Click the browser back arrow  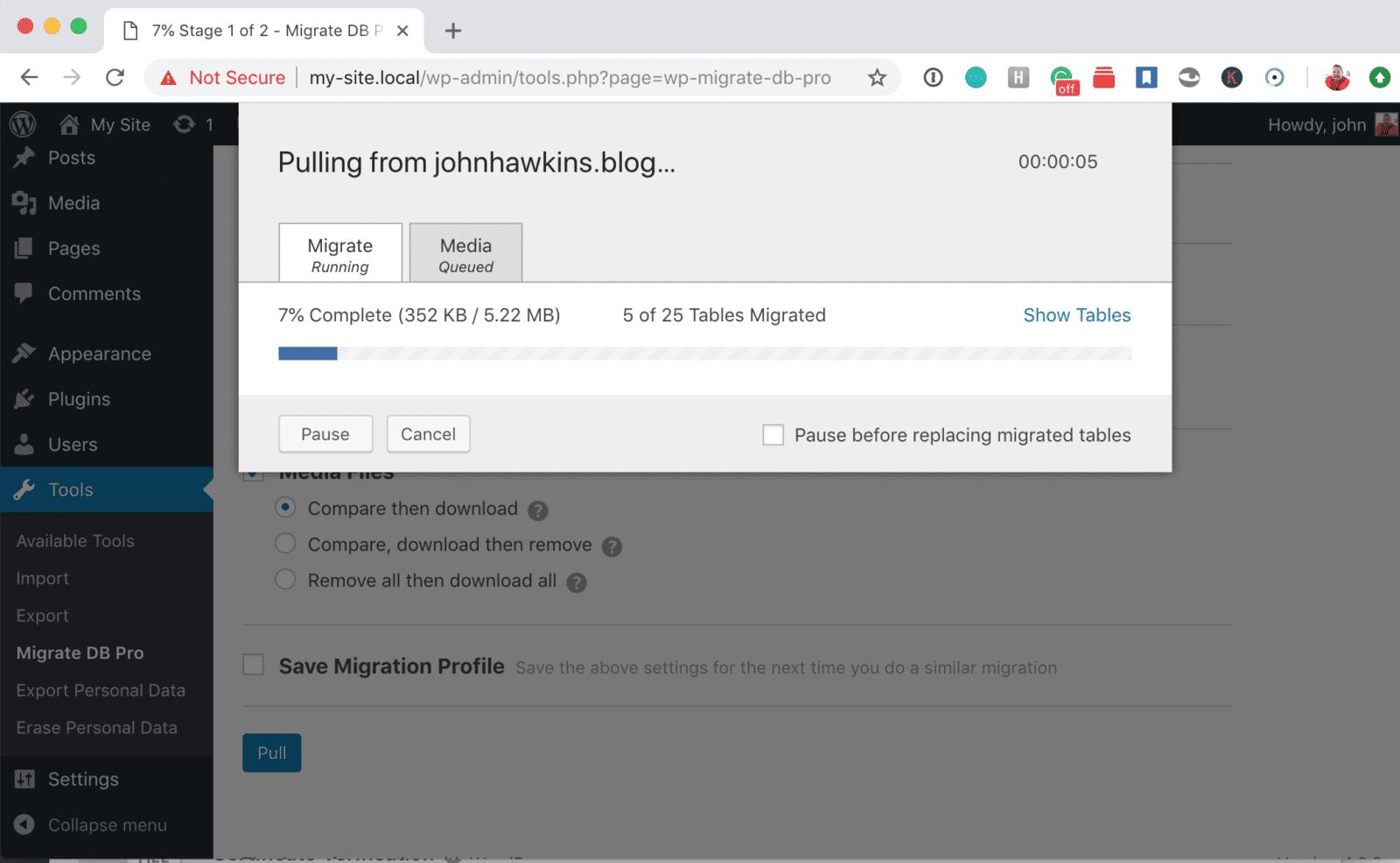[x=30, y=78]
